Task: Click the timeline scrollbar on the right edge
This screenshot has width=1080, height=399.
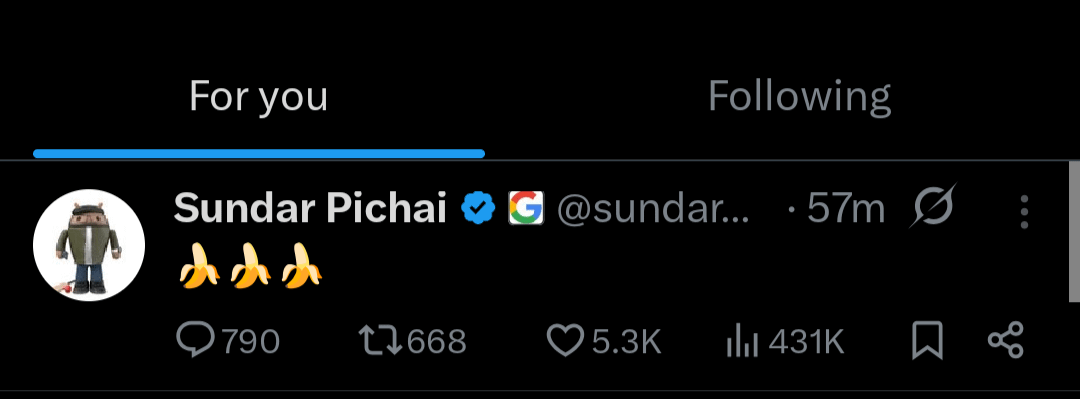Action: coord(1074,232)
